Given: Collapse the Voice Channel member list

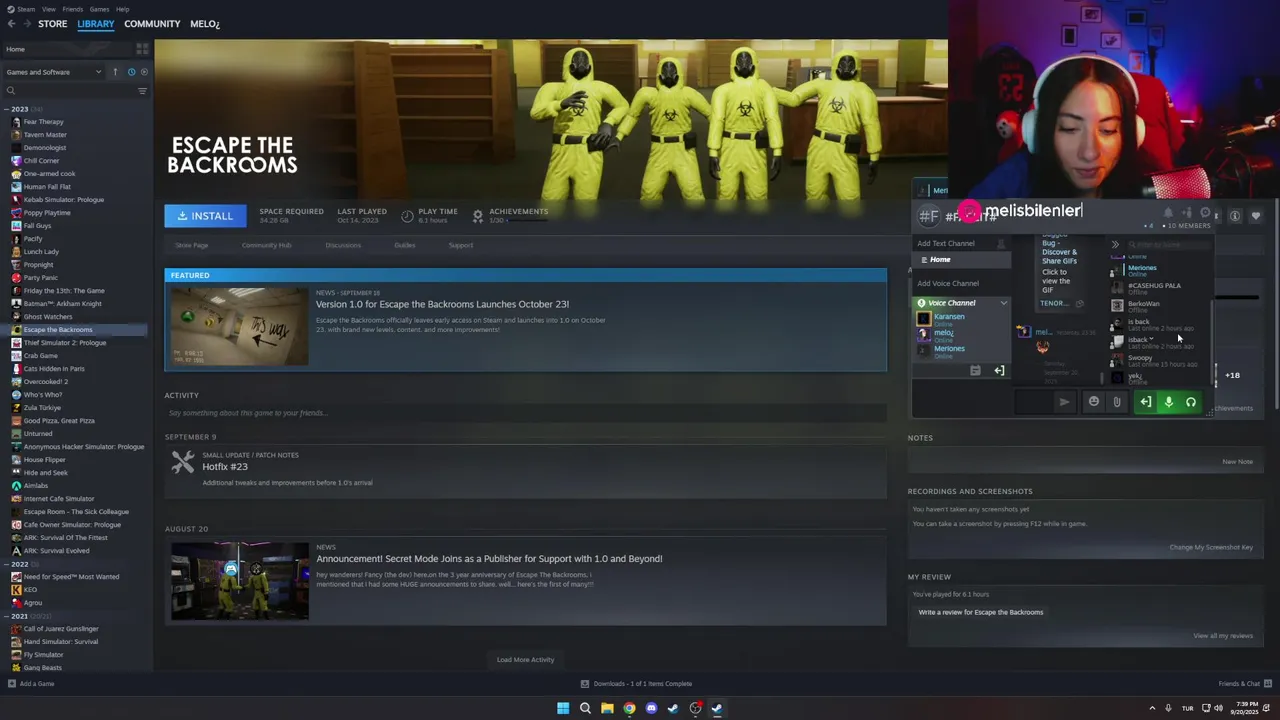Looking at the screenshot, I should click(x=1003, y=303).
